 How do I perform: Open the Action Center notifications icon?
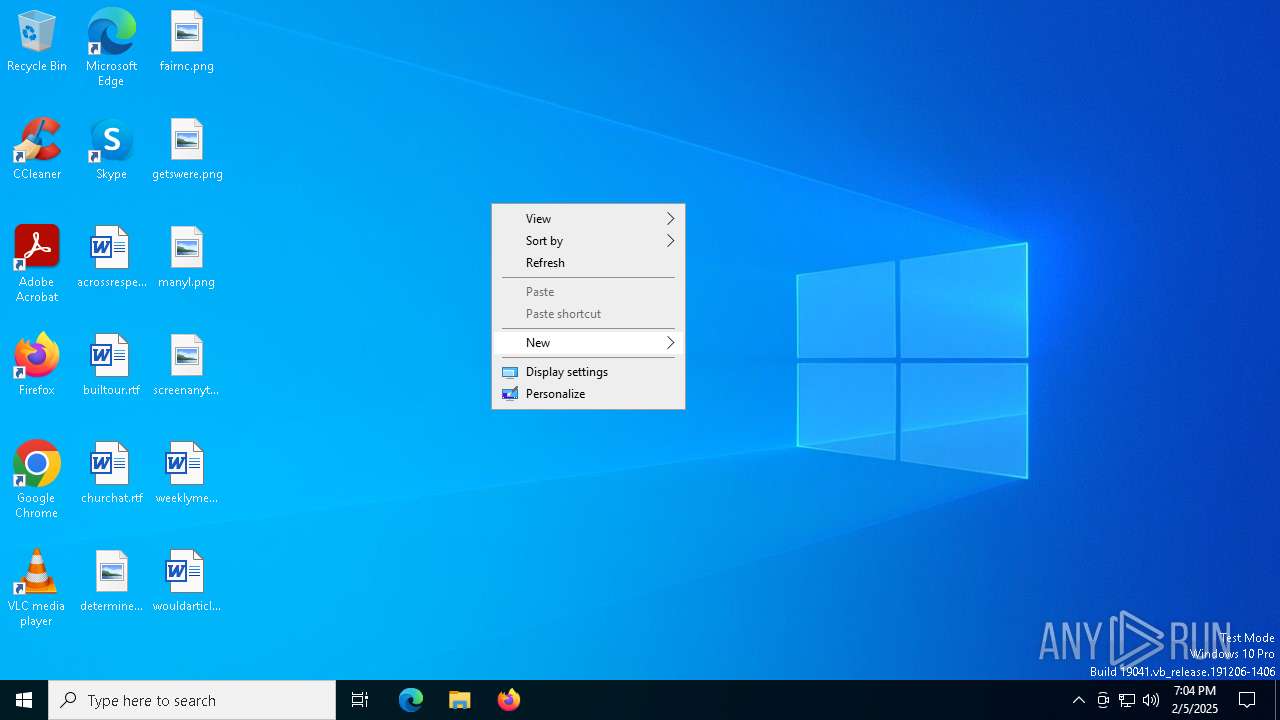click(x=1247, y=700)
